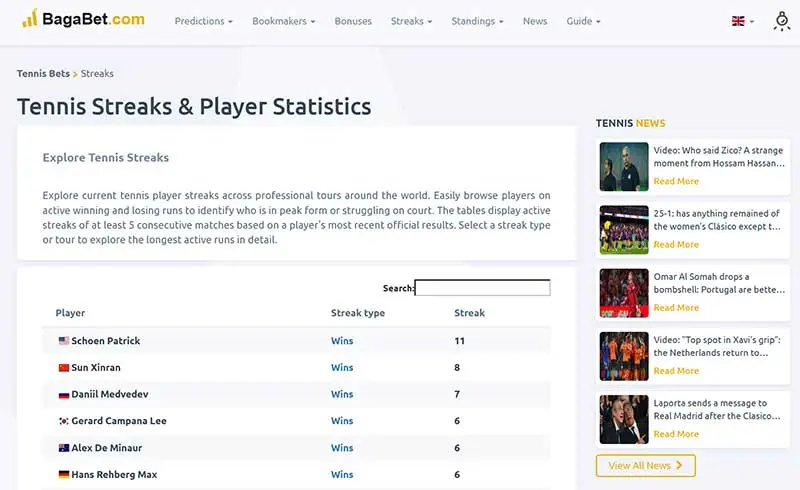Click Wins link for Alex De Minaur
Image resolution: width=800 pixels, height=490 pixels.
[342, 448]
